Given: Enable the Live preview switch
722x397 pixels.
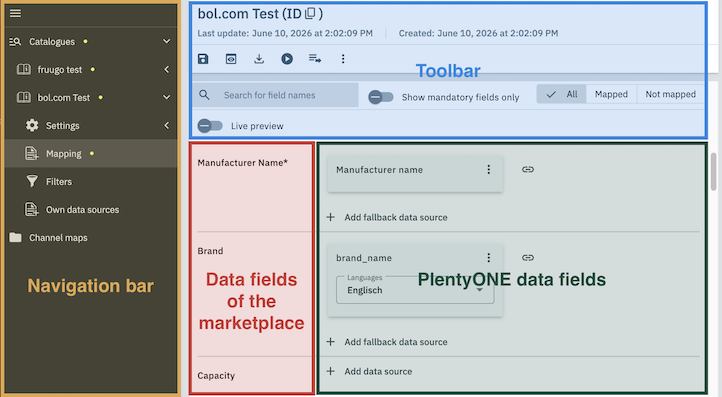Looking at the screenshot, I should coord(210,126).
